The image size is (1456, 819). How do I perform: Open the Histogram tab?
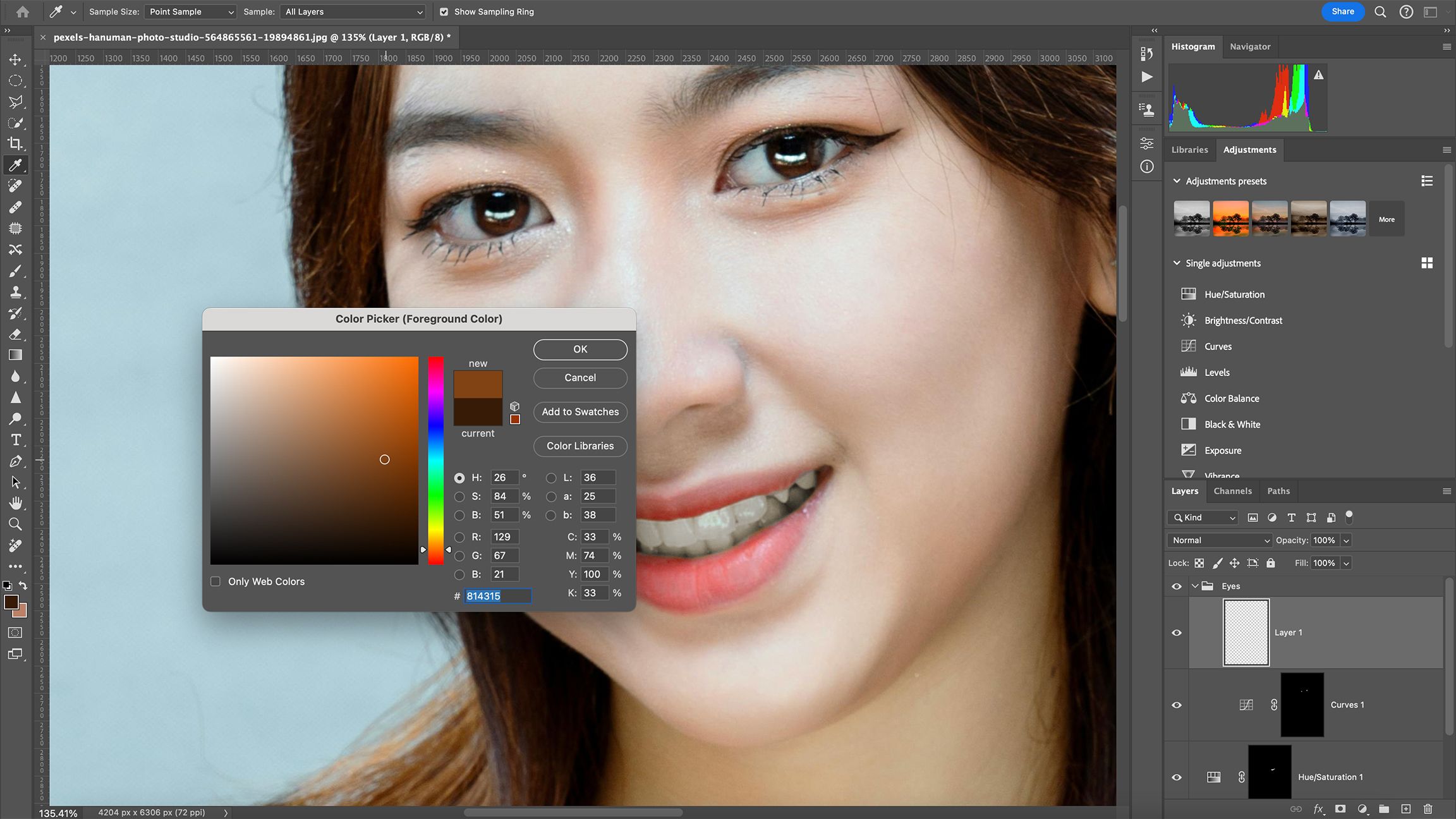click(1193, 47)
